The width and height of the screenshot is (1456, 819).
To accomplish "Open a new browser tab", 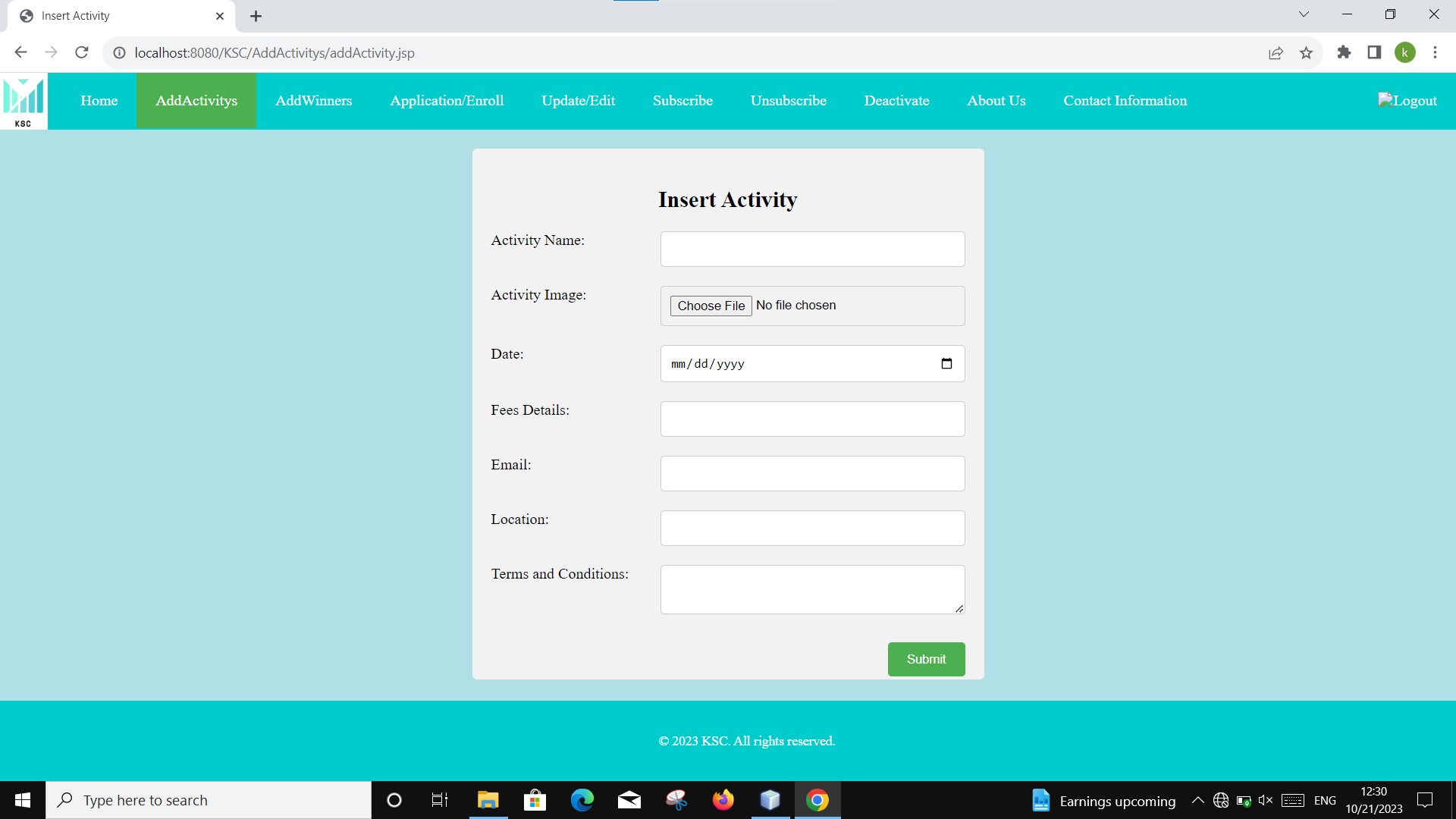I will coord(256,16).
